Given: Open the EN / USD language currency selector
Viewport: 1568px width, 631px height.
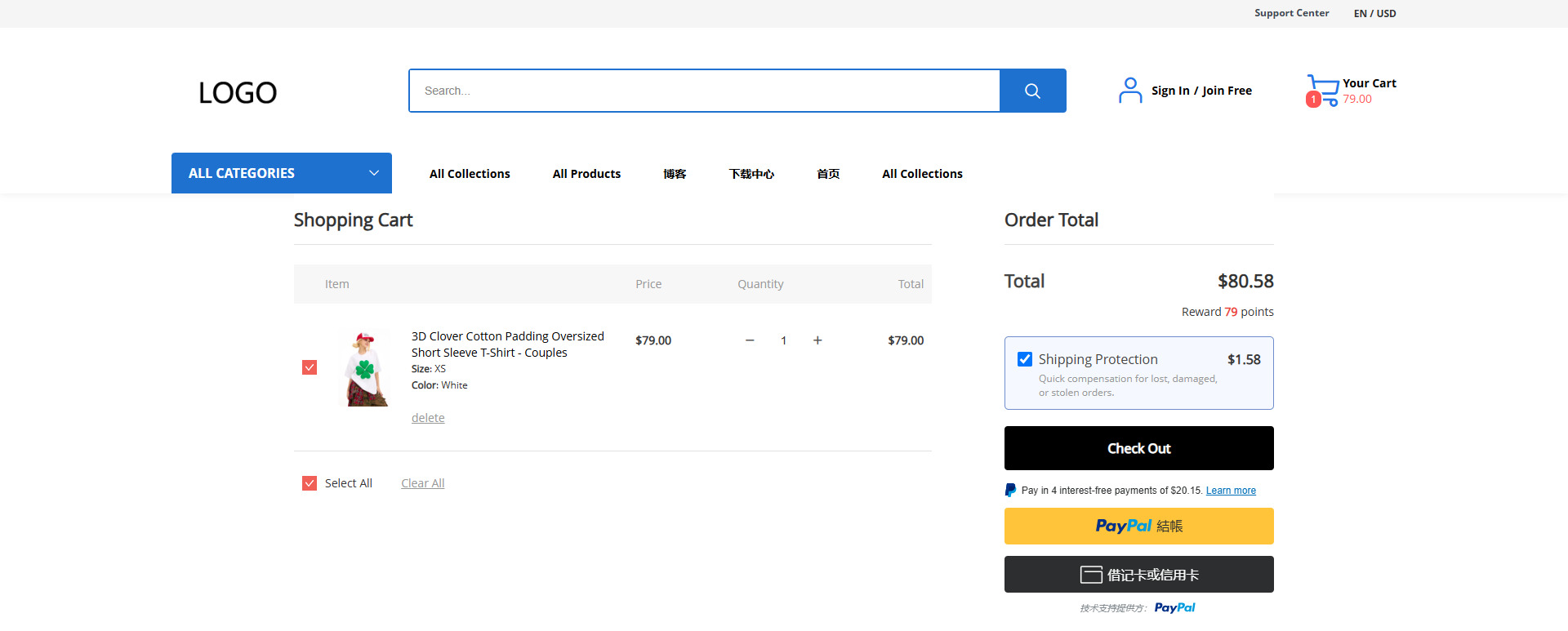Looking at the screenshot, I should tap(1374, 14).
